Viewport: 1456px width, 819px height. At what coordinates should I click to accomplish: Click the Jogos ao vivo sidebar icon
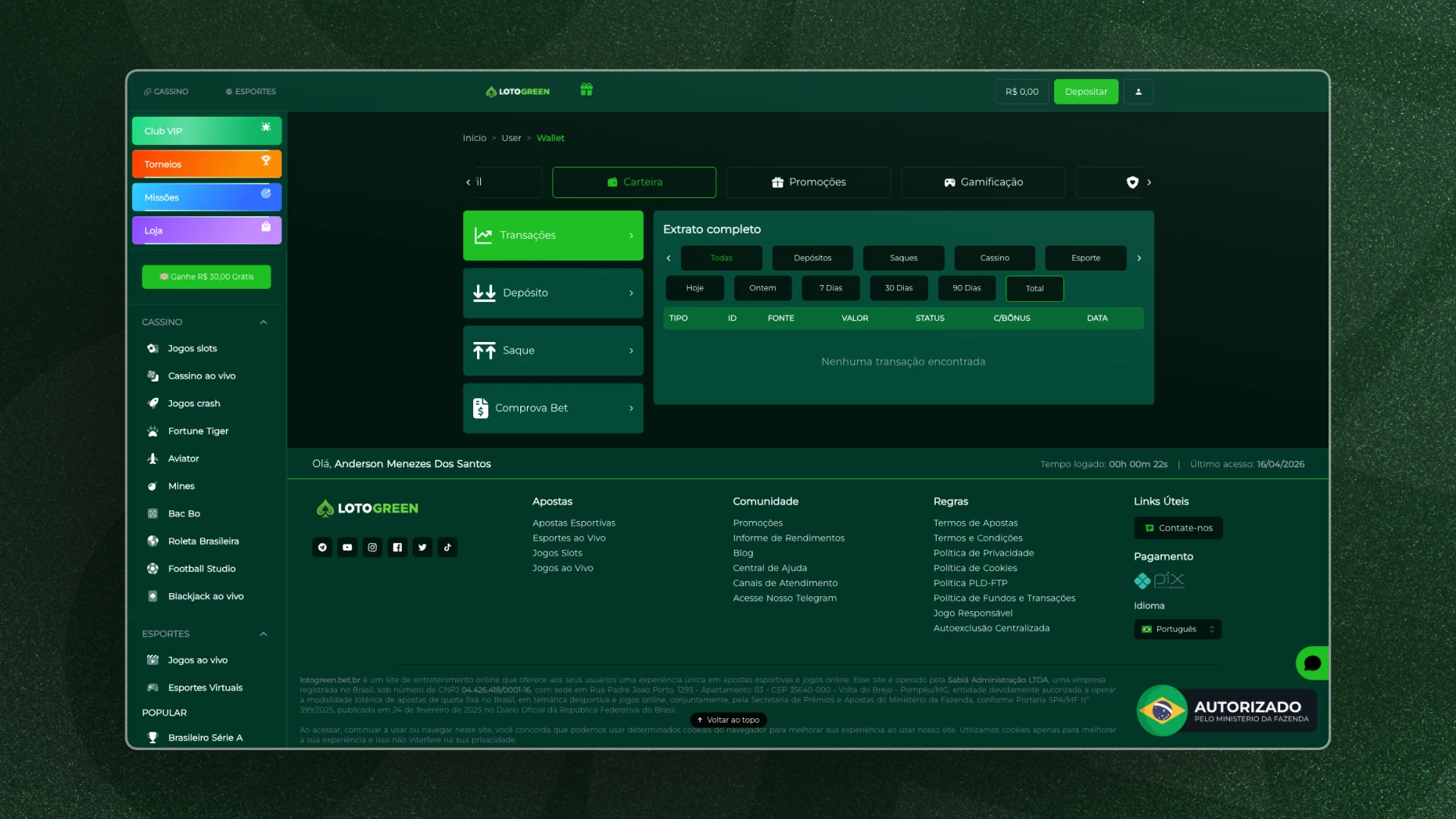pos(152,661)
